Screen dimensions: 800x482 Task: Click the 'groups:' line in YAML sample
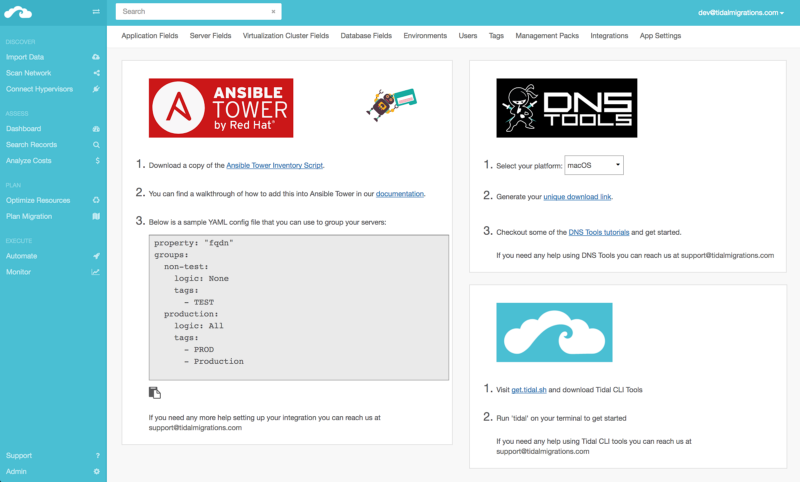coord(171,255)
